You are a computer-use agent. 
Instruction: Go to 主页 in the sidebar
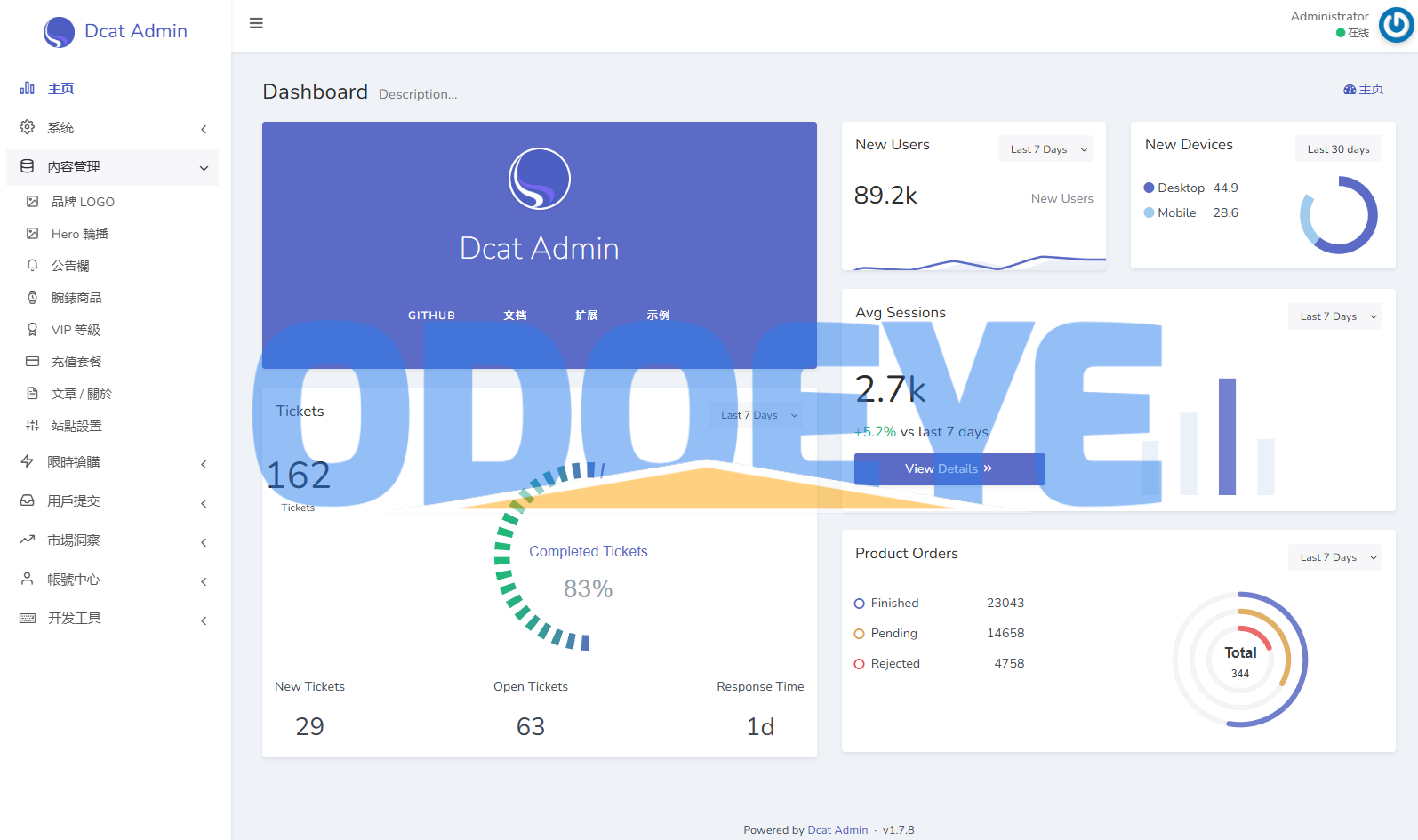click(112, 88)
